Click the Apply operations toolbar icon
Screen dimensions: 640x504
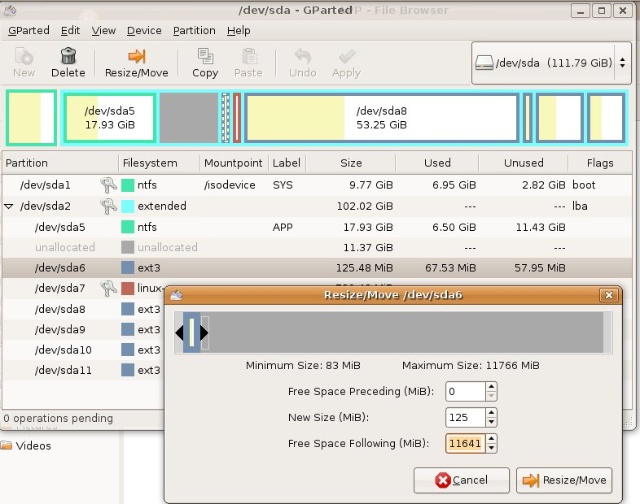pyautogui.click(x=346, y=62)
